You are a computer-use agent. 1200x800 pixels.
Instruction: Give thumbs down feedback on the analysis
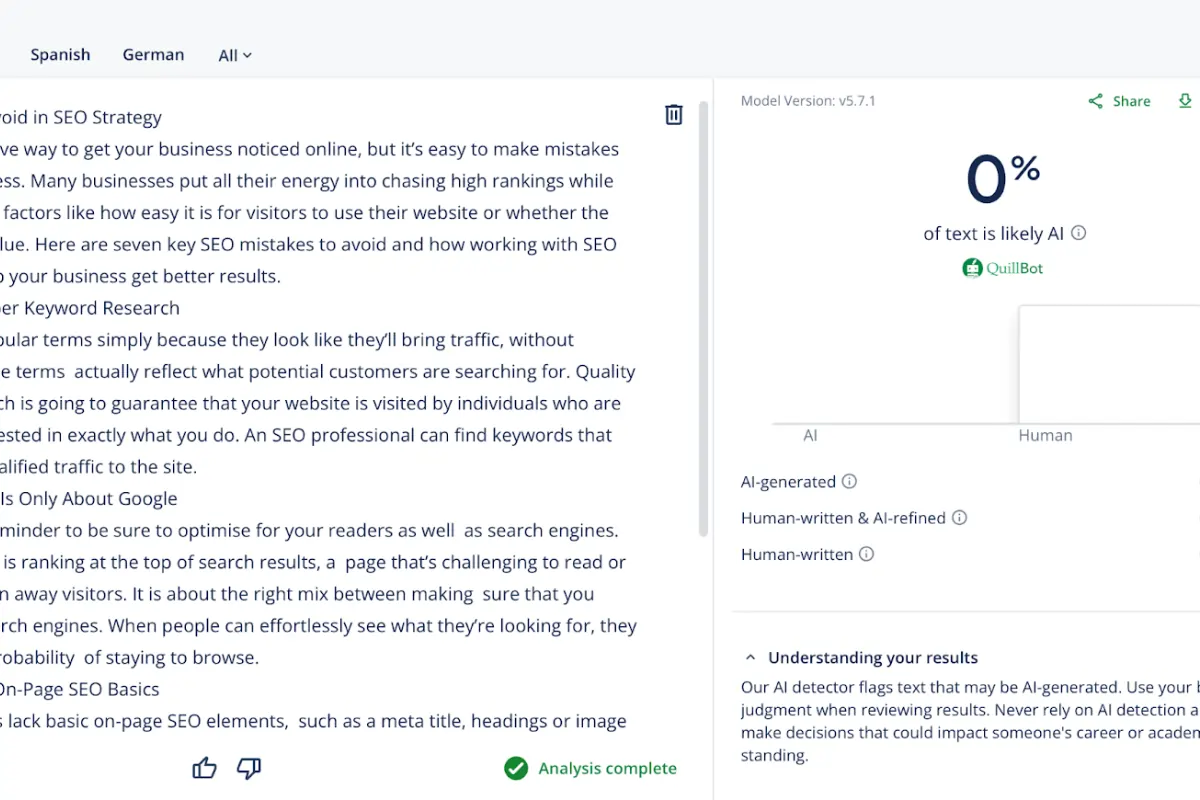click(247, 768)
